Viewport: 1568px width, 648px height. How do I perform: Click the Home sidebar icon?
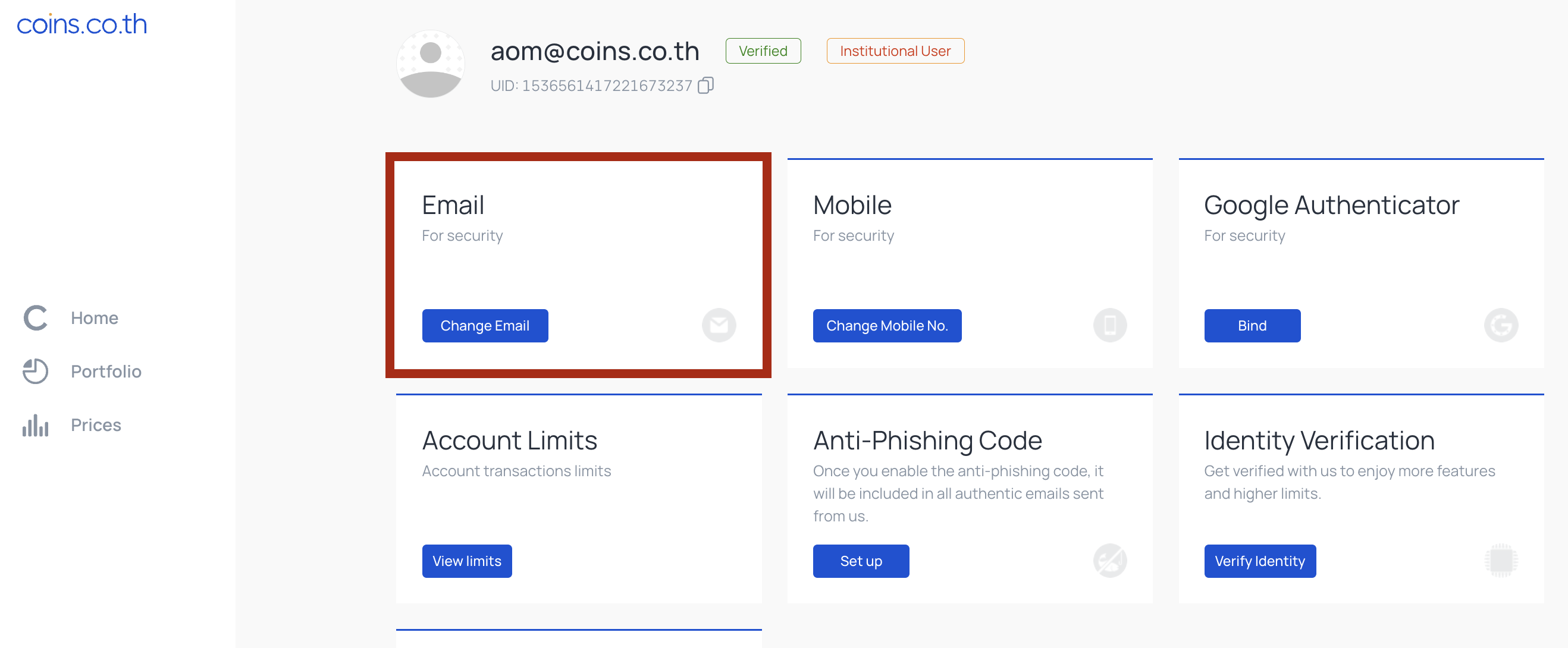click(x=35, y=317)
